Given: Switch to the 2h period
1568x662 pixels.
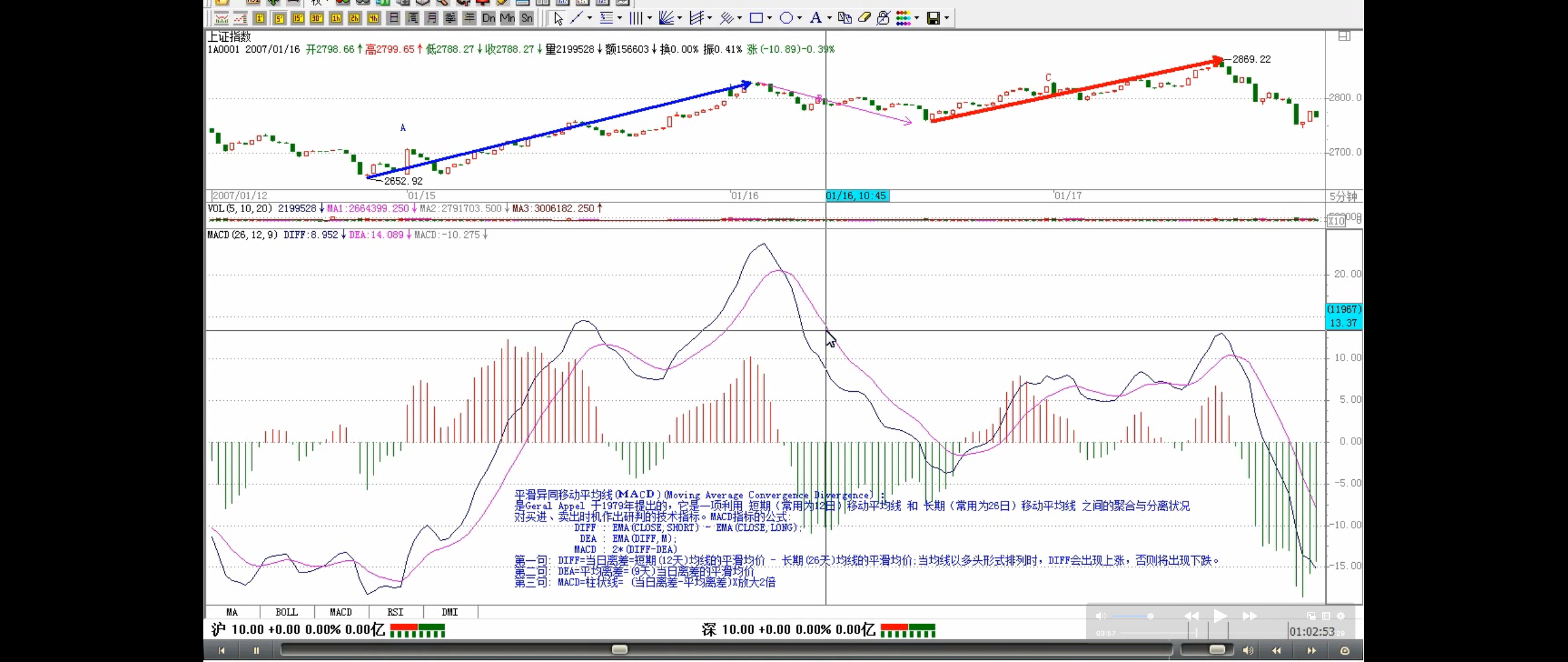Looking at the screenshot, I should click(x=355, y=18).
